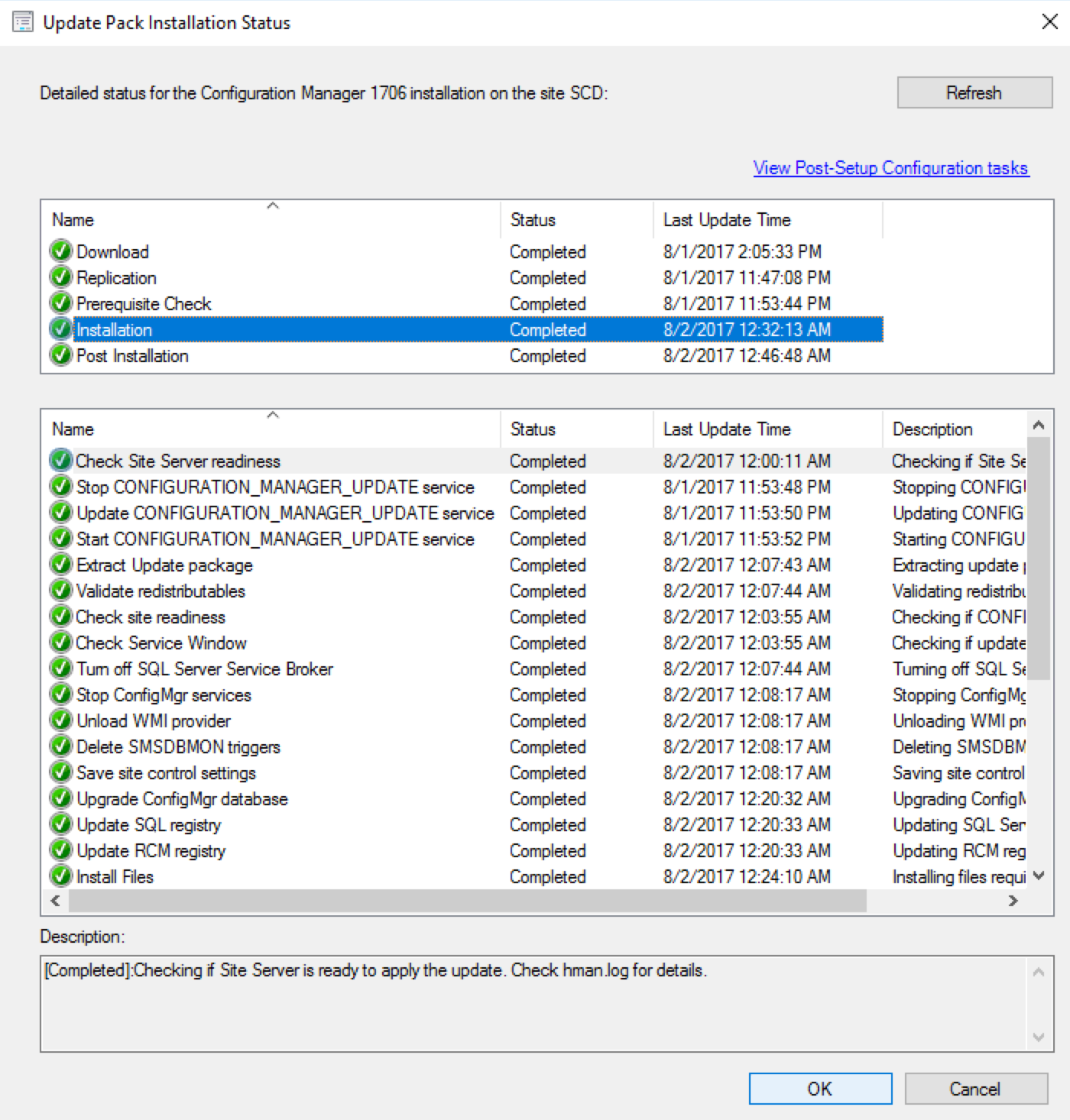
Task: Click the 8/2/2017 12:46:48 AM timestamp
Action: (x=747, y=356)
